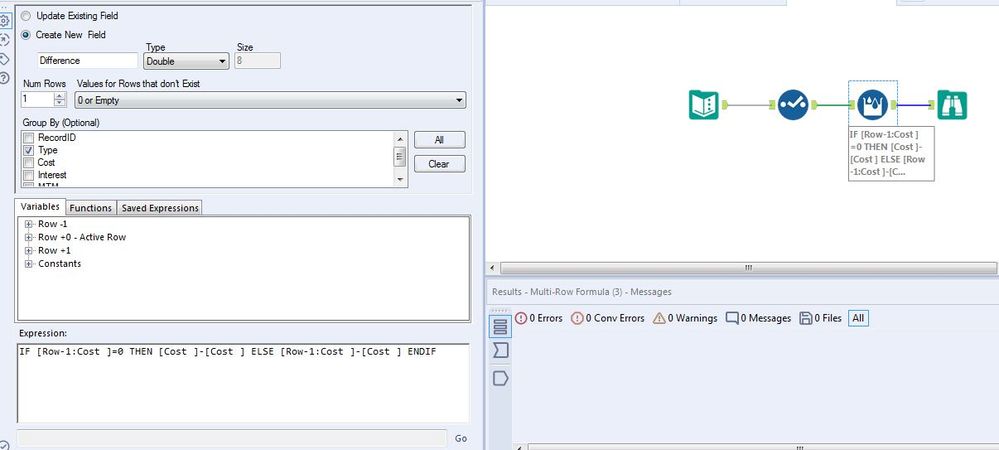Filter results by 0 Errors
999x450 pixels.
[538, 318]
